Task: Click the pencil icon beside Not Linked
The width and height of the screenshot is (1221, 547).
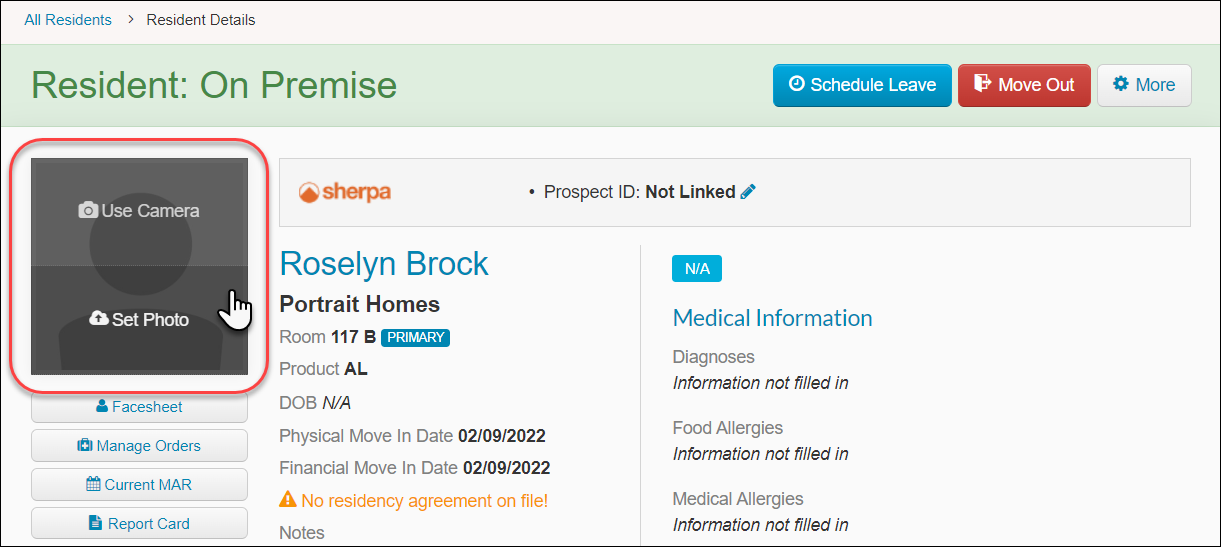Action: coord(748,192)
